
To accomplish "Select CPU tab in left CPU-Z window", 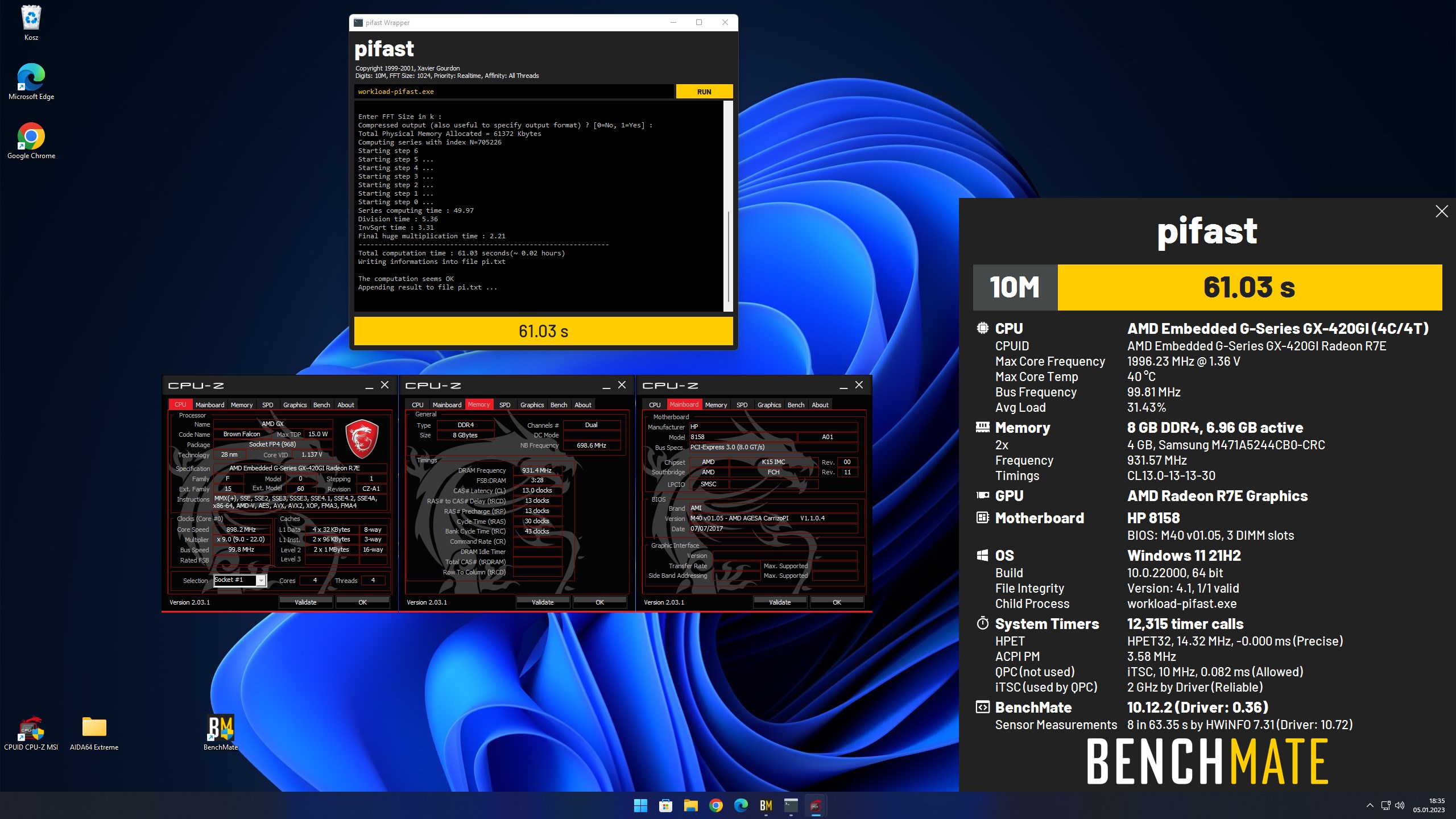I will click(180, 405).
